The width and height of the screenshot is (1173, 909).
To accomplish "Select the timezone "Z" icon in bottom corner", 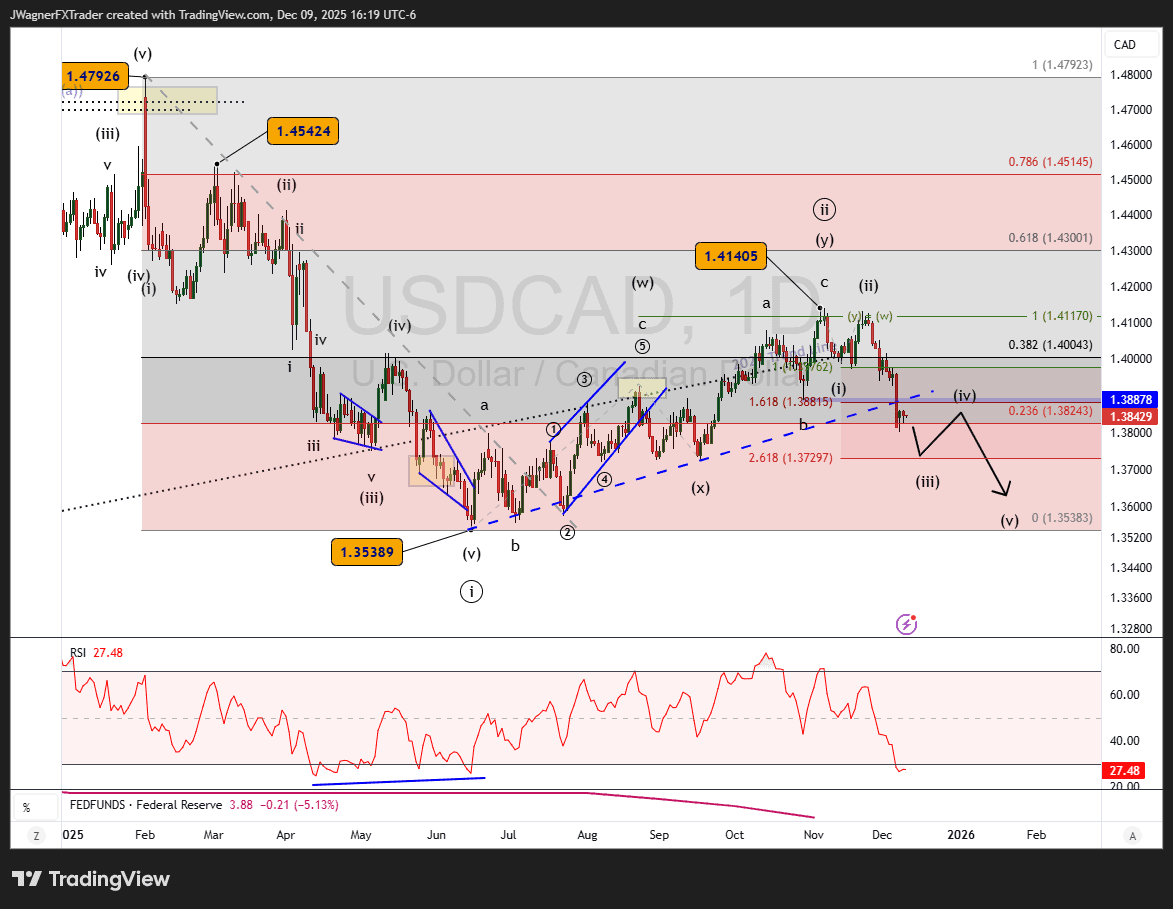I will (x=36, y=835).
